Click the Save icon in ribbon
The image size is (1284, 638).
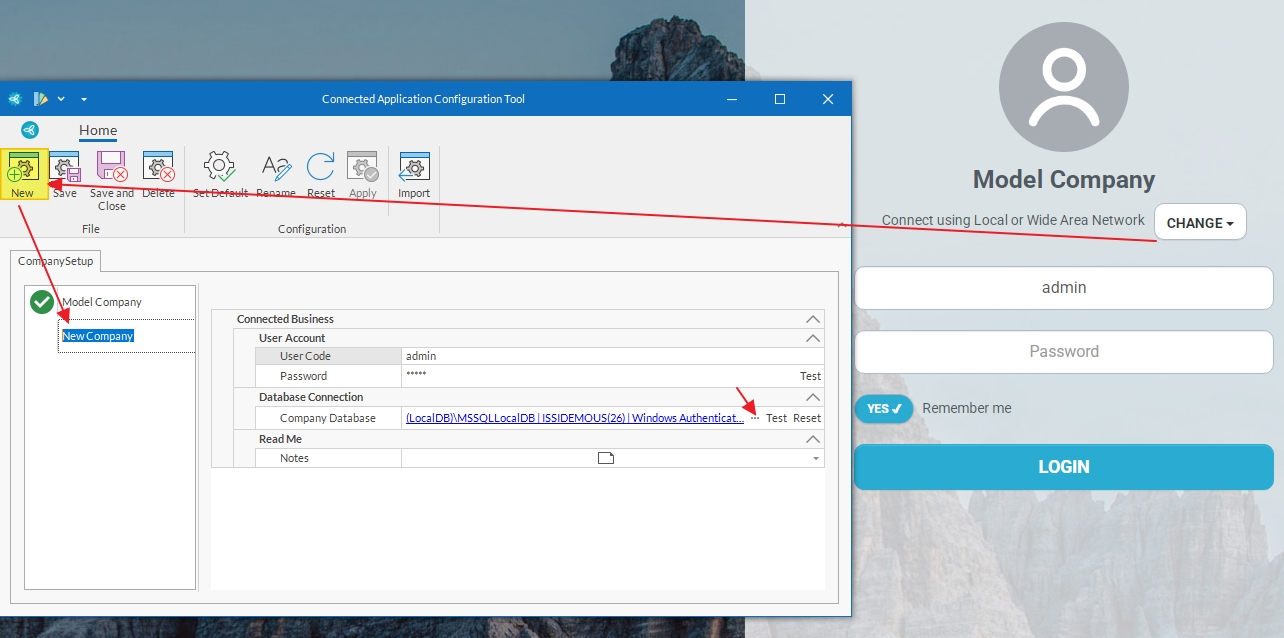click(65, 168)
